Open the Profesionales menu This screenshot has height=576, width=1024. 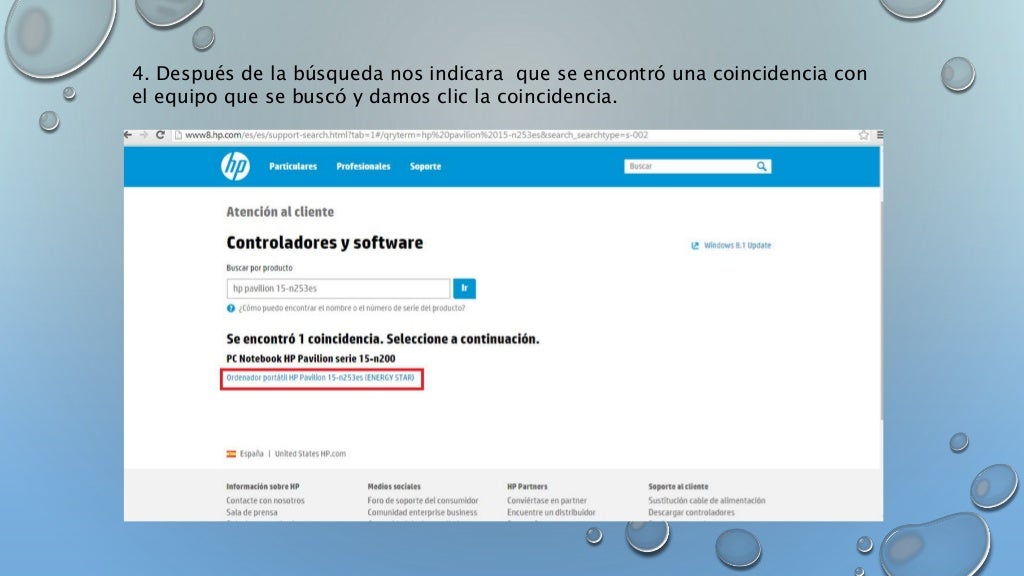(x=363, y=167)
